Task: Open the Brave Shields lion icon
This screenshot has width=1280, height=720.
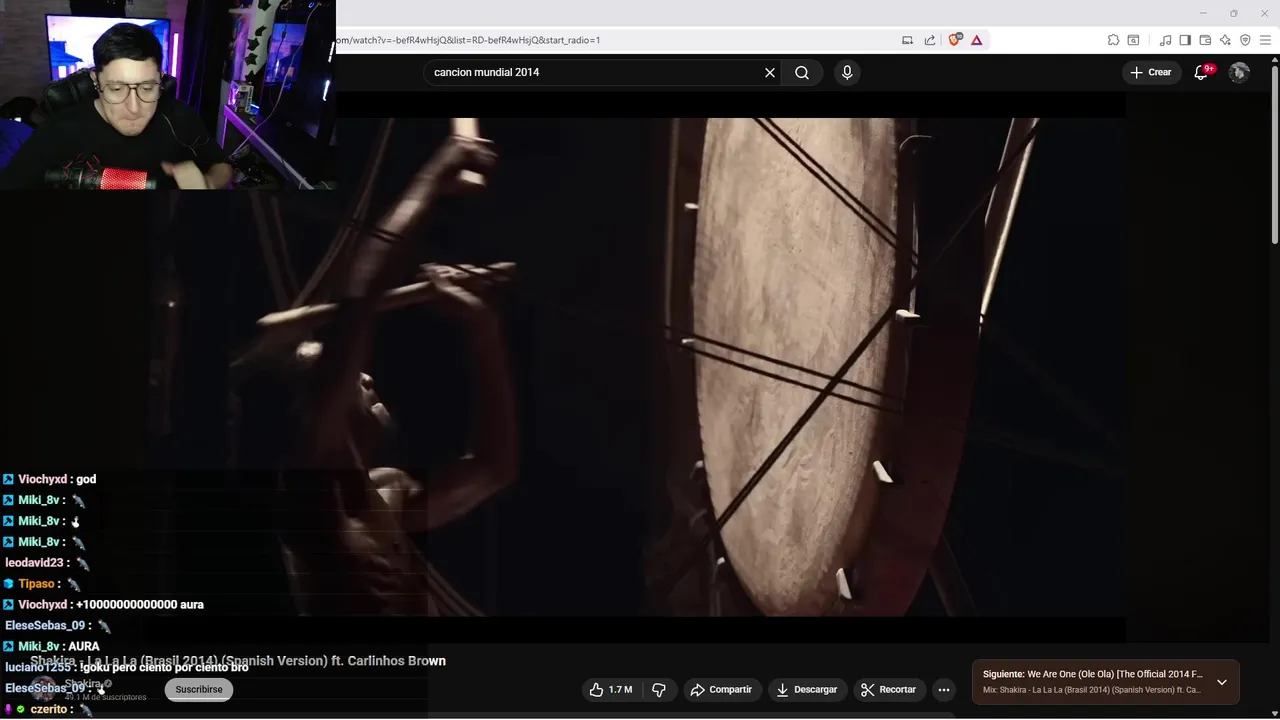Action: coord(955,40)
